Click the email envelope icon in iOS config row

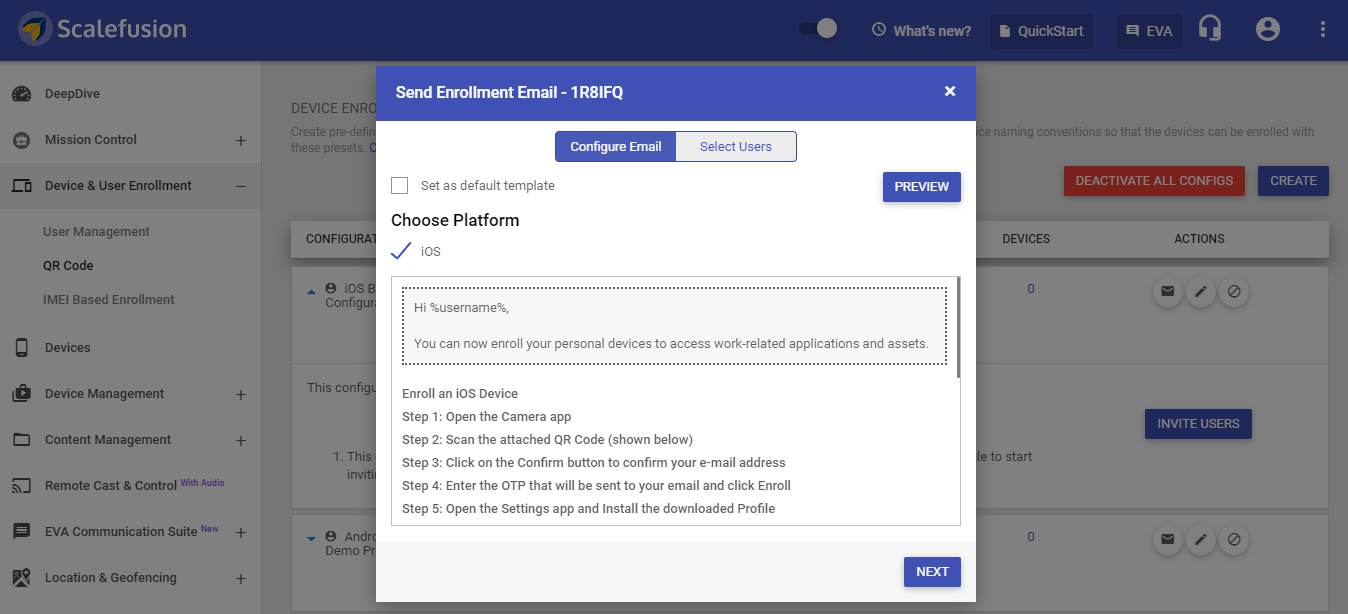click(x=1167, y=292)
